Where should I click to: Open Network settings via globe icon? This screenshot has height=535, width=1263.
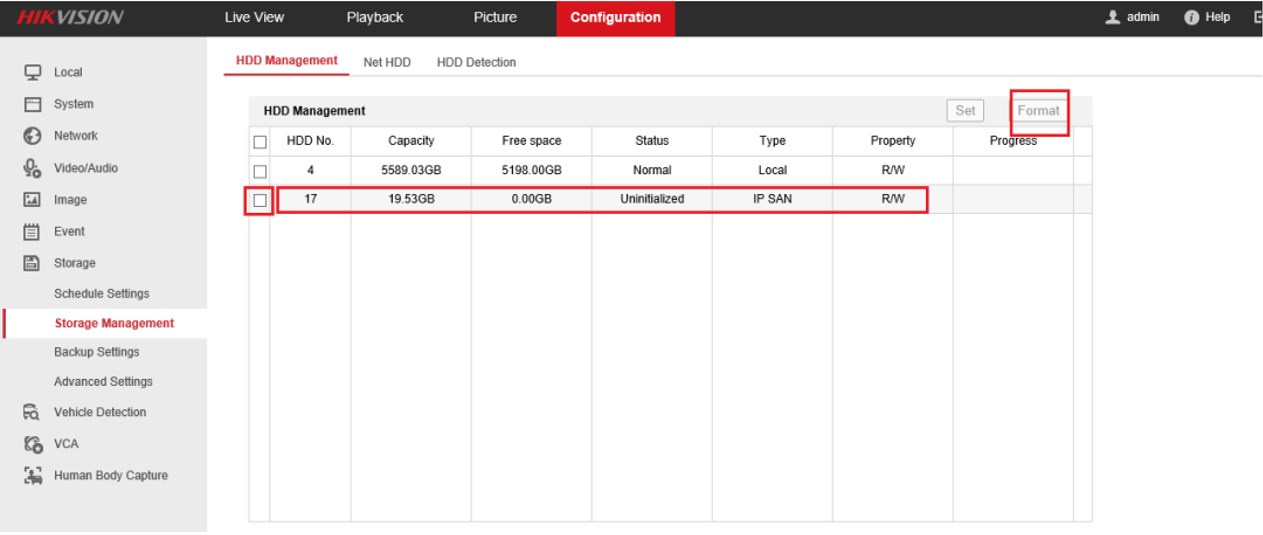pos(33,136)
